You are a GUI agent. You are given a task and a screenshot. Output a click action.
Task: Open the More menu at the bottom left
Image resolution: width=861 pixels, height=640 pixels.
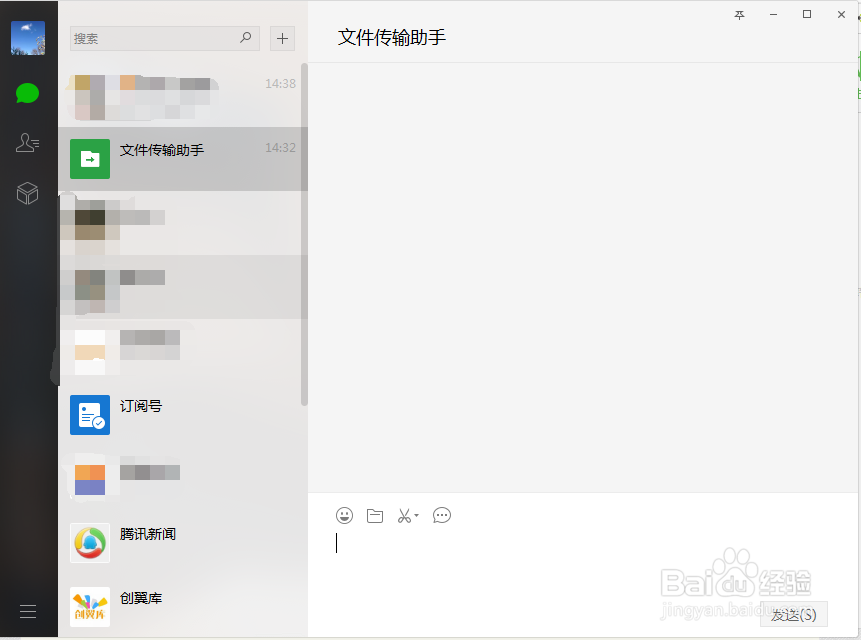coord(27,610)
